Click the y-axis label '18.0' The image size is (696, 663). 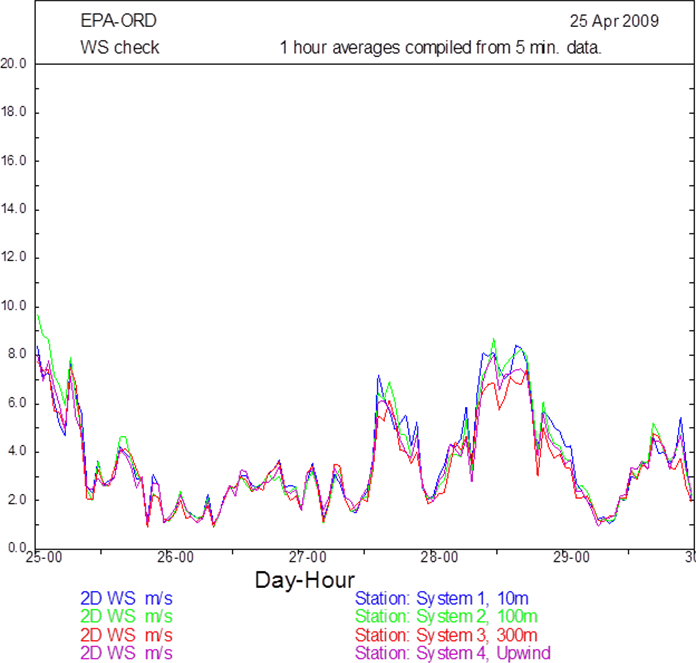coord(13,112)
